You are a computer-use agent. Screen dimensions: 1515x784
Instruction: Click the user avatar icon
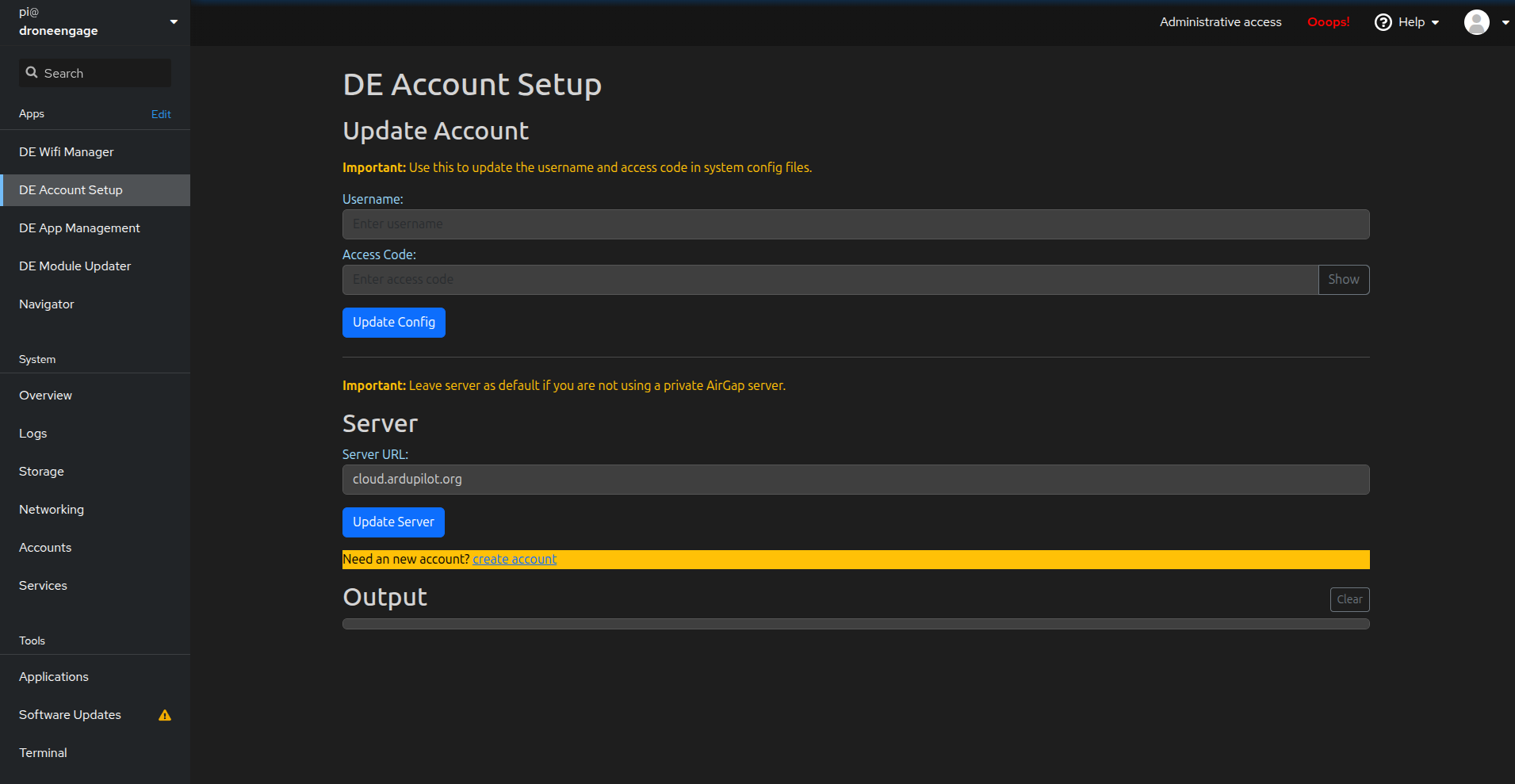tap(1476, 21)
